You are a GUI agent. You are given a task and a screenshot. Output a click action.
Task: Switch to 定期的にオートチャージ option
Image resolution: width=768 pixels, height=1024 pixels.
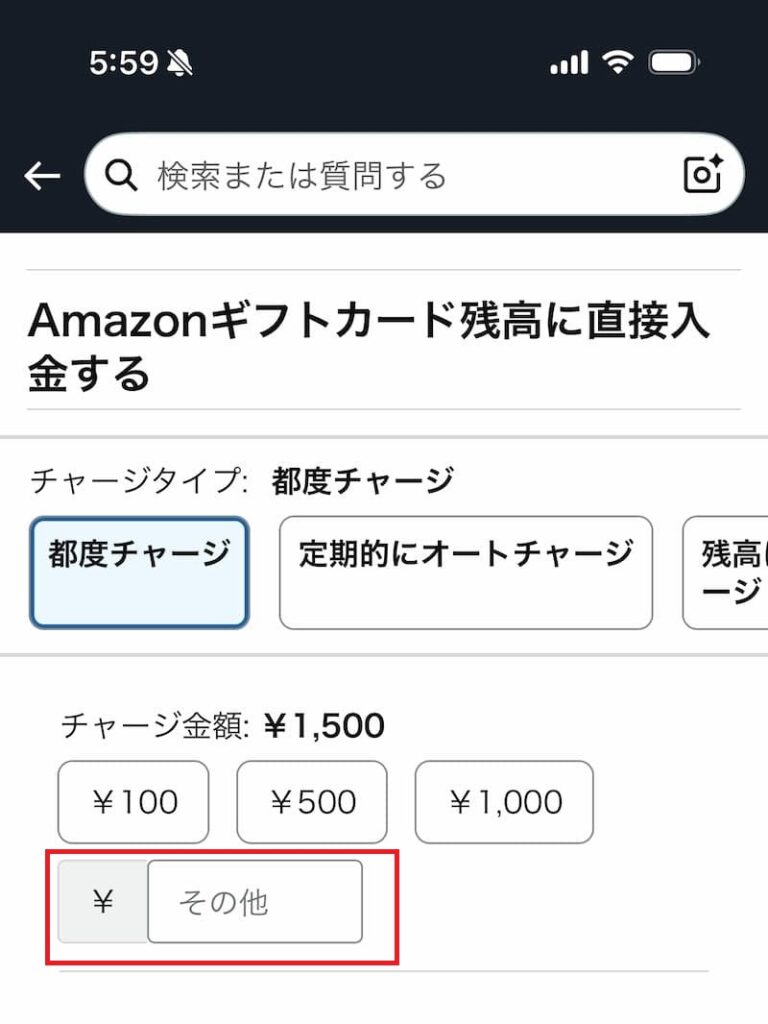[x=465, y=572]
